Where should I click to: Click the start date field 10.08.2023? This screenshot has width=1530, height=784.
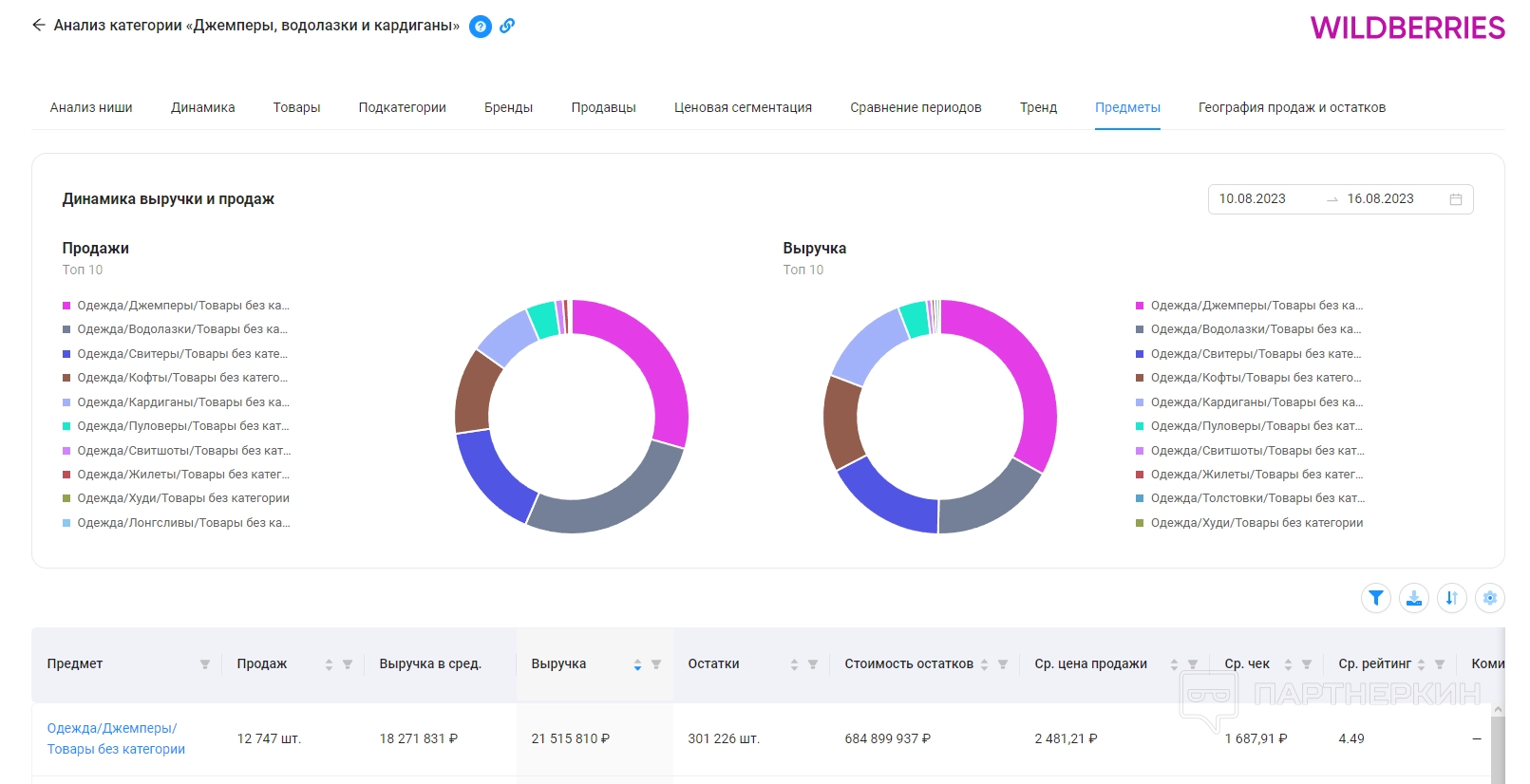coord(1252,199)
